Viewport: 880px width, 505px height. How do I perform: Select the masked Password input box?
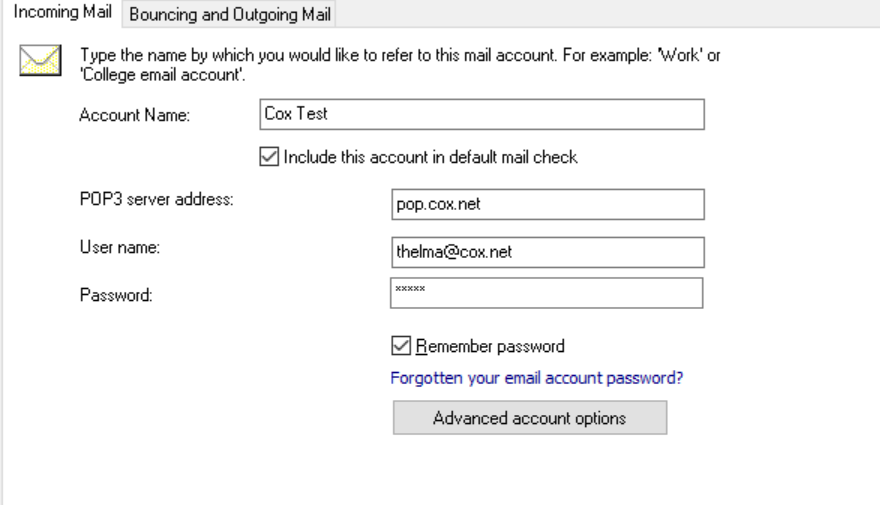pyautogui.click(x=547, y=293)
